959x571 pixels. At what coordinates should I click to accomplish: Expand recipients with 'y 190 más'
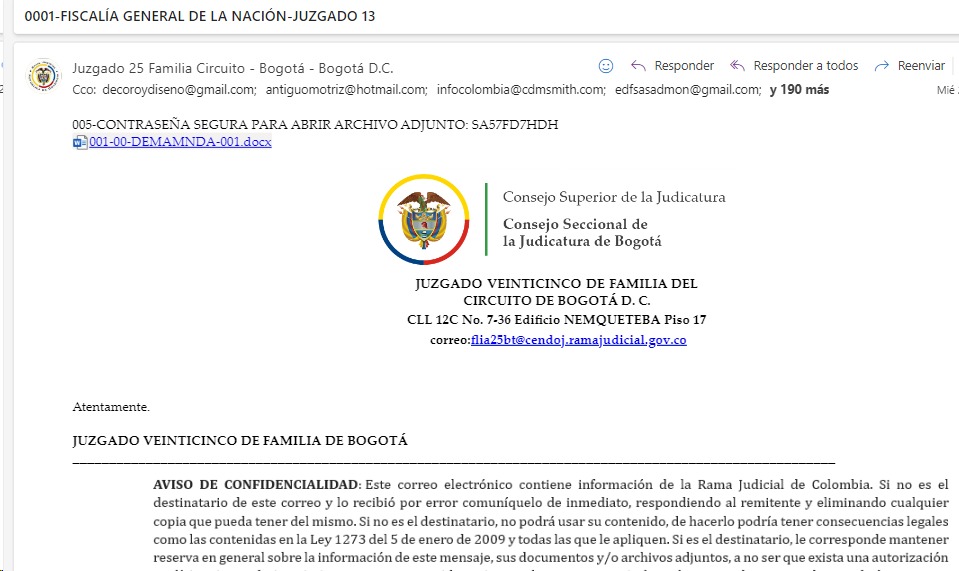coord(798,90)
